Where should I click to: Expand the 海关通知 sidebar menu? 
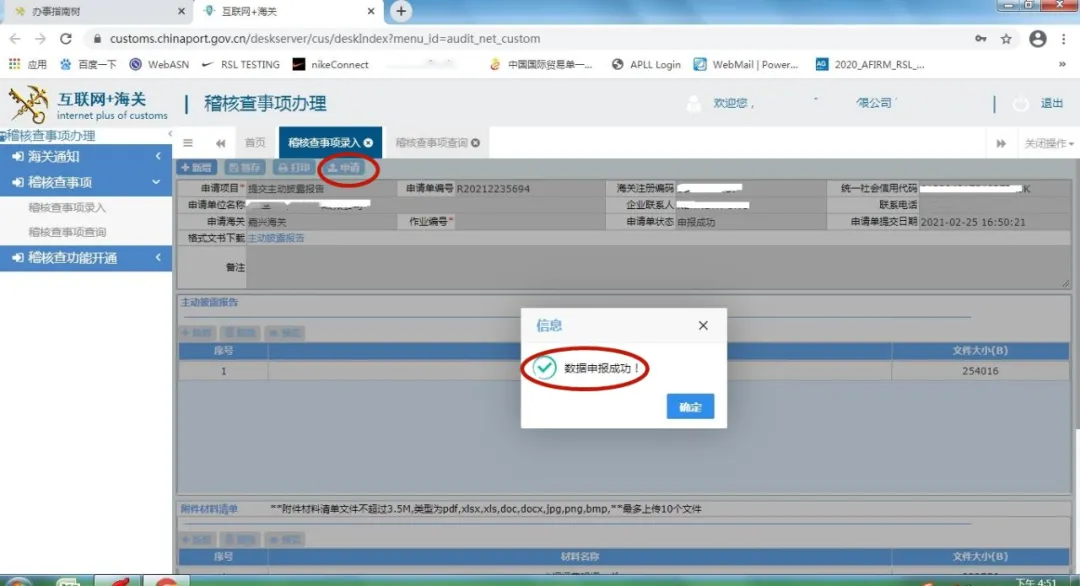[x=85, y=156]
